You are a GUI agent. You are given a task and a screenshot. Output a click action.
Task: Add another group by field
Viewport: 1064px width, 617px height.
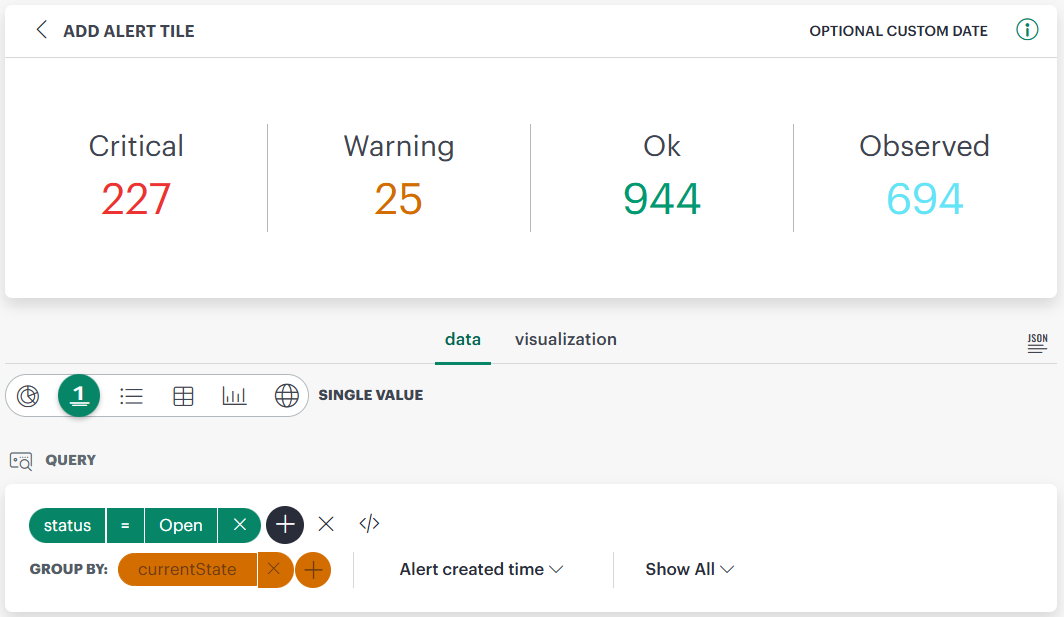(x=314, y=569)
